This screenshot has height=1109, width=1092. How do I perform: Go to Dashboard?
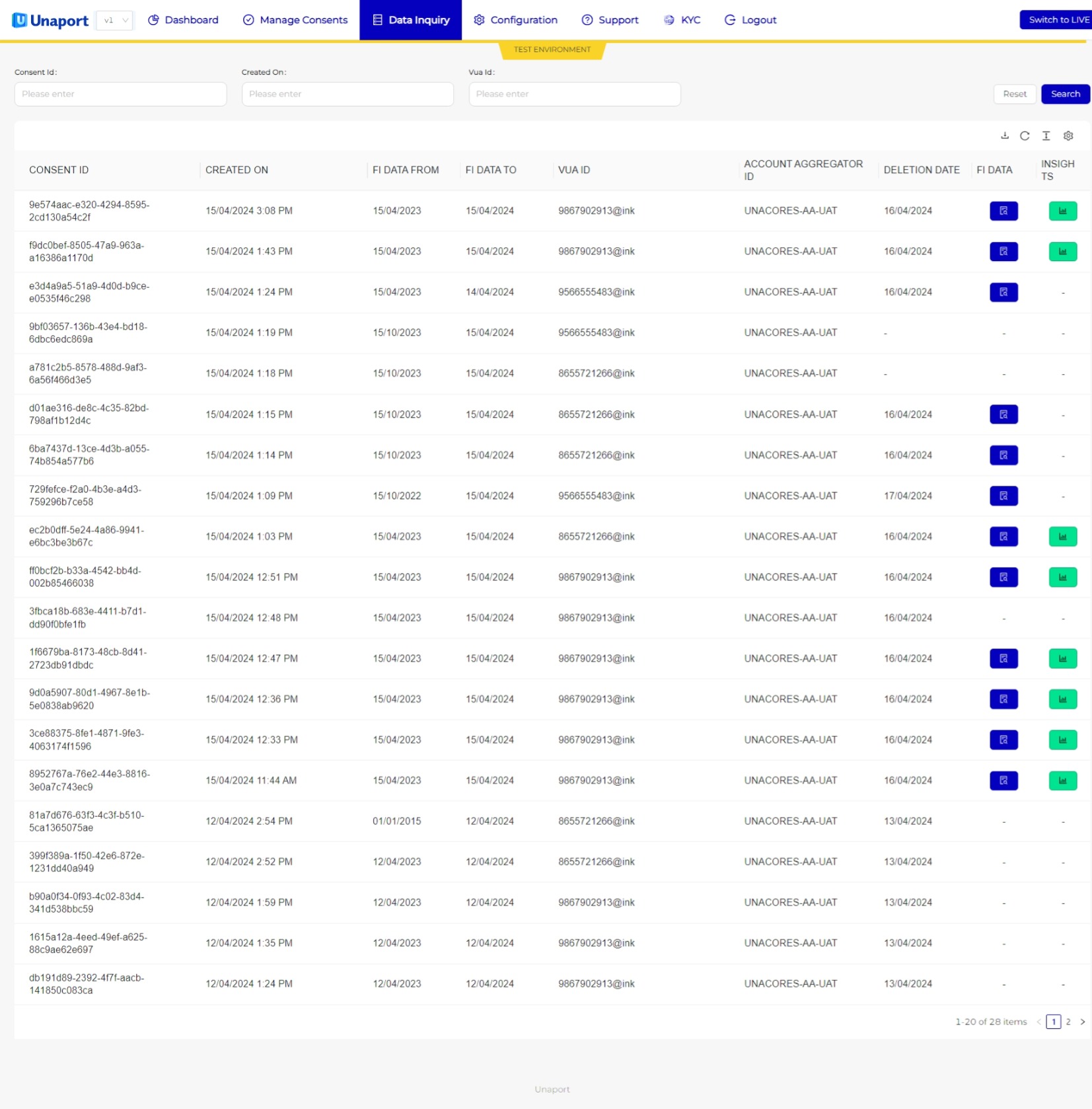coord(183,20)
